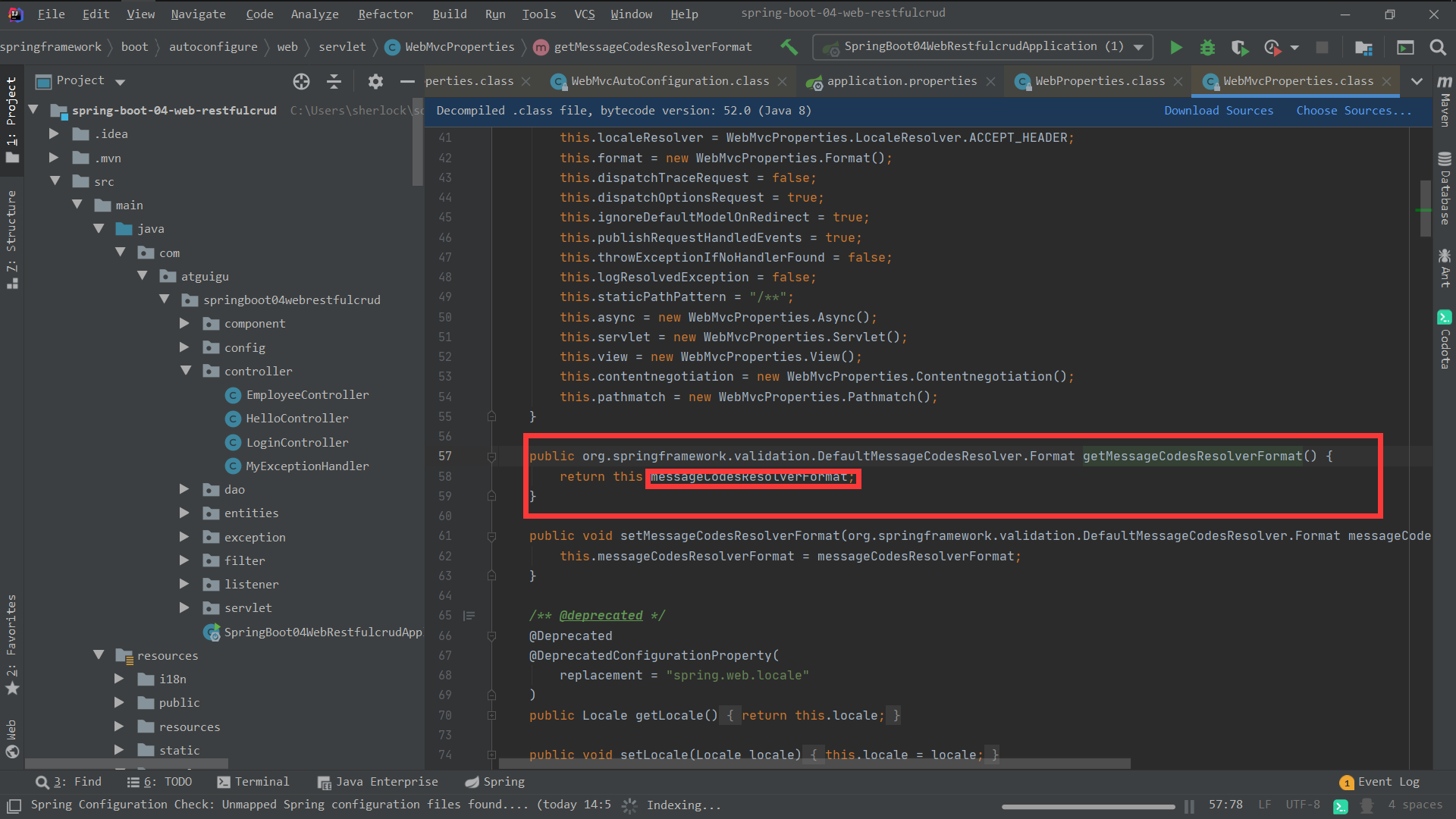The height and width of the screenshot is (819, 1456).
Task: Click Choose Sources link
Action: (x=1353, y=111)
